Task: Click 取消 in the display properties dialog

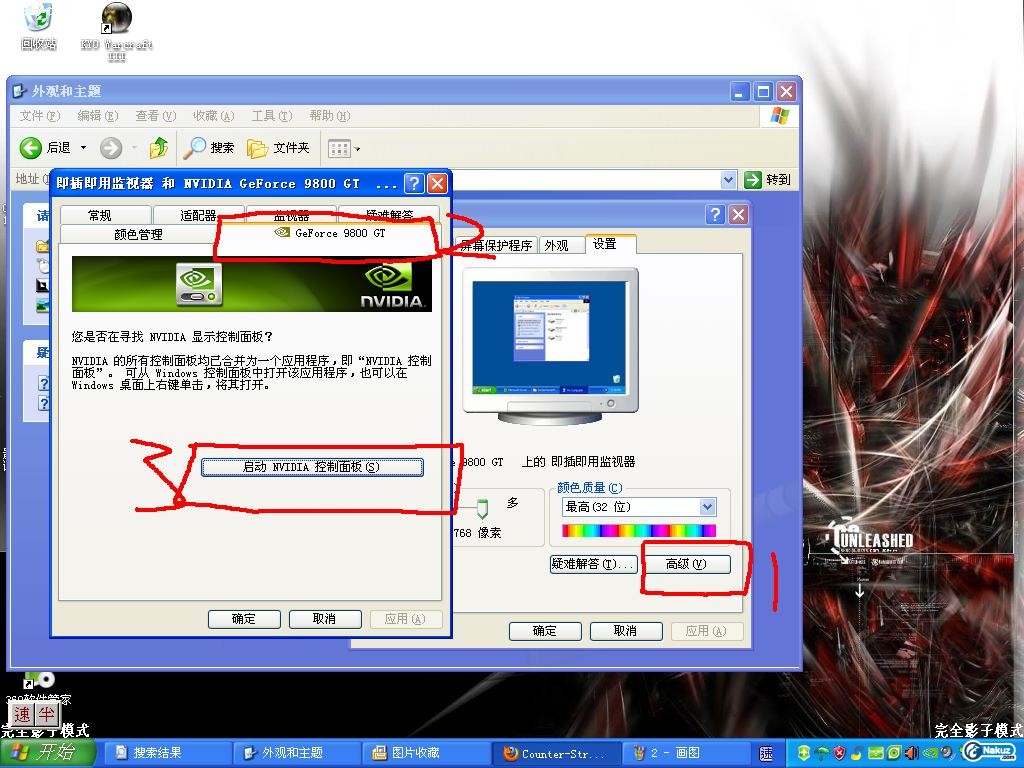Action: click(626, 631)
